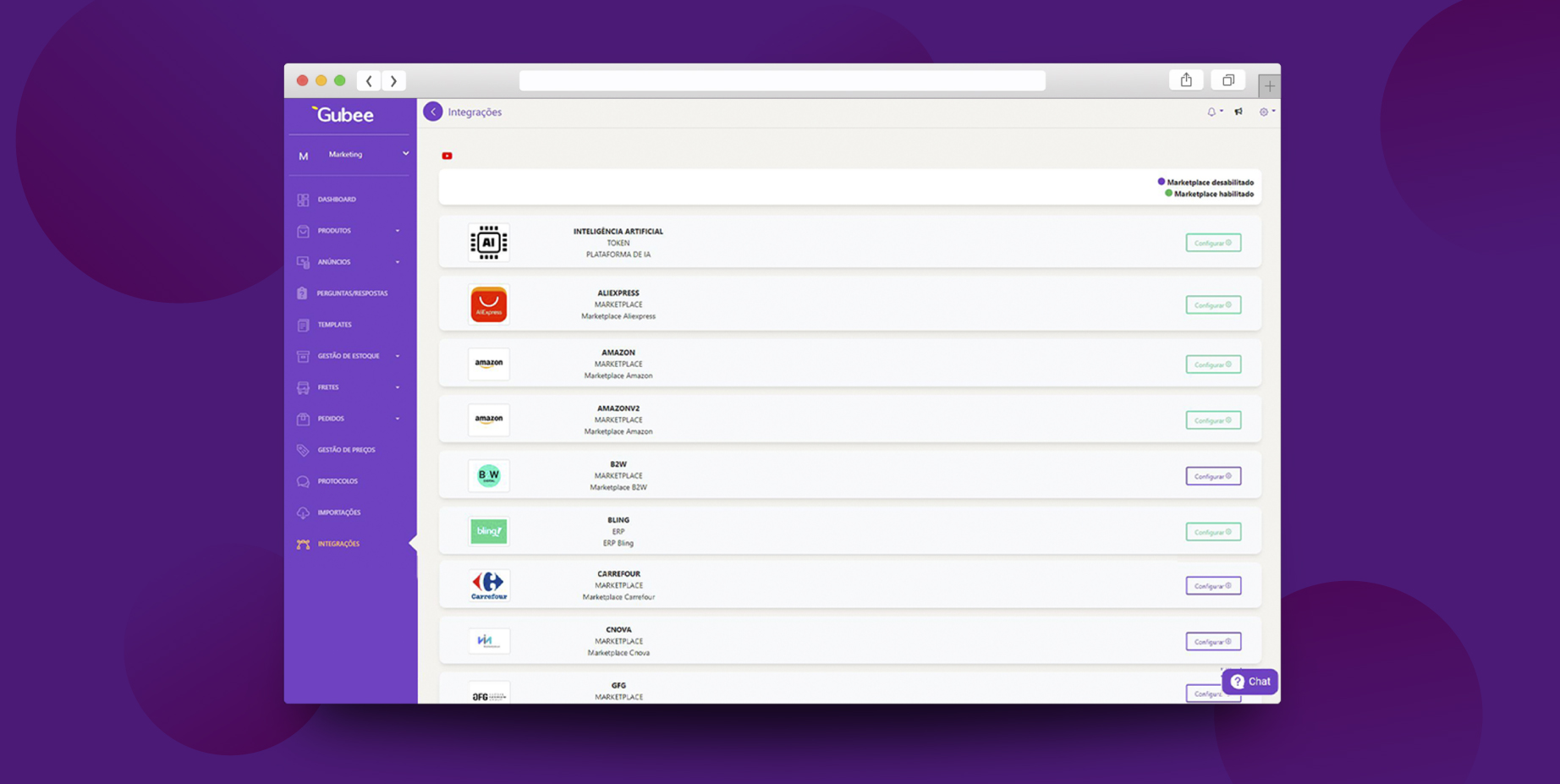Click Configurar for Cnova
Screen dimensions: 1560x784
(x=1213, y=642)
